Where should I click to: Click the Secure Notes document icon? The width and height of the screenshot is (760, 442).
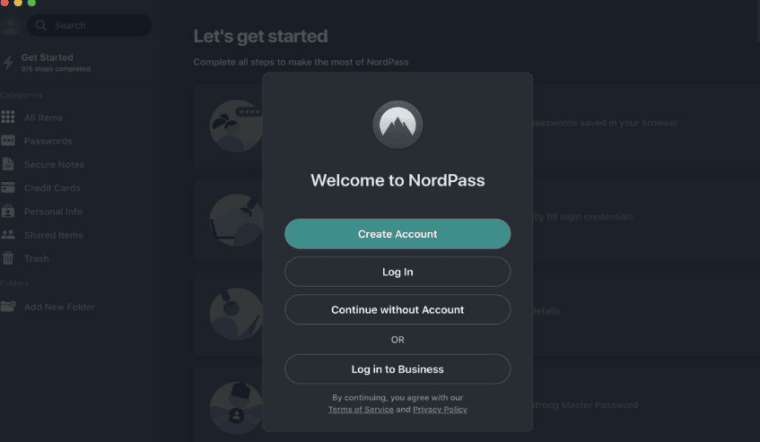coord(8,164)
